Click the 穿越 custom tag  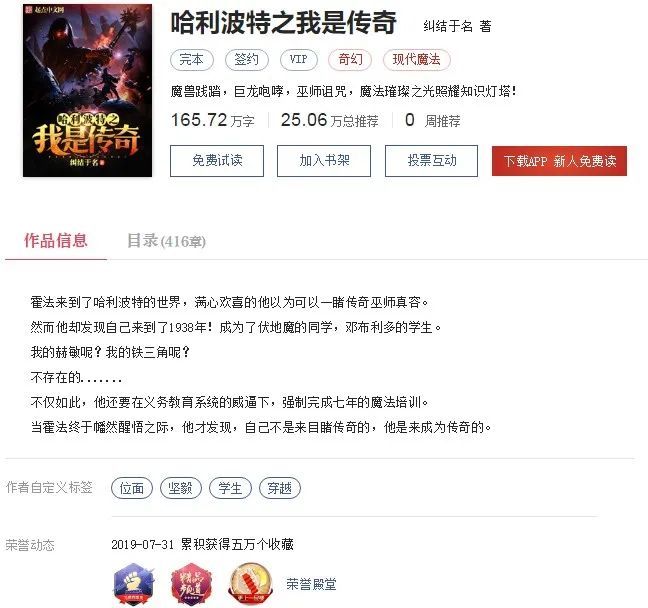point(280,488)
